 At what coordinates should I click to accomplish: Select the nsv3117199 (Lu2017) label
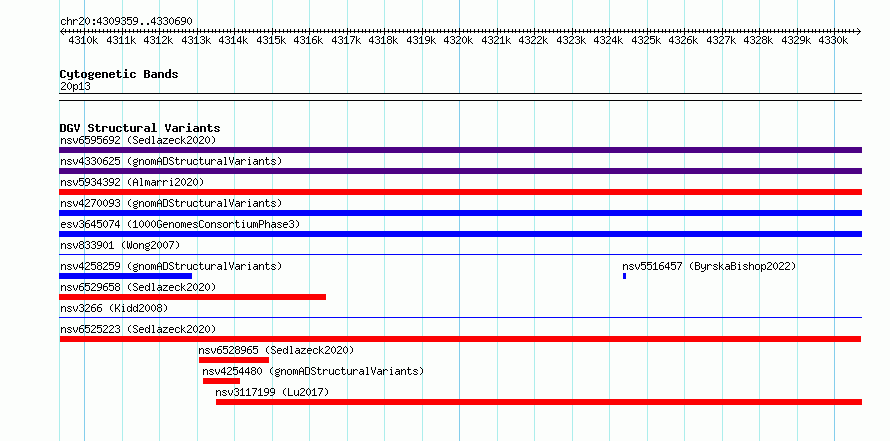272,392
